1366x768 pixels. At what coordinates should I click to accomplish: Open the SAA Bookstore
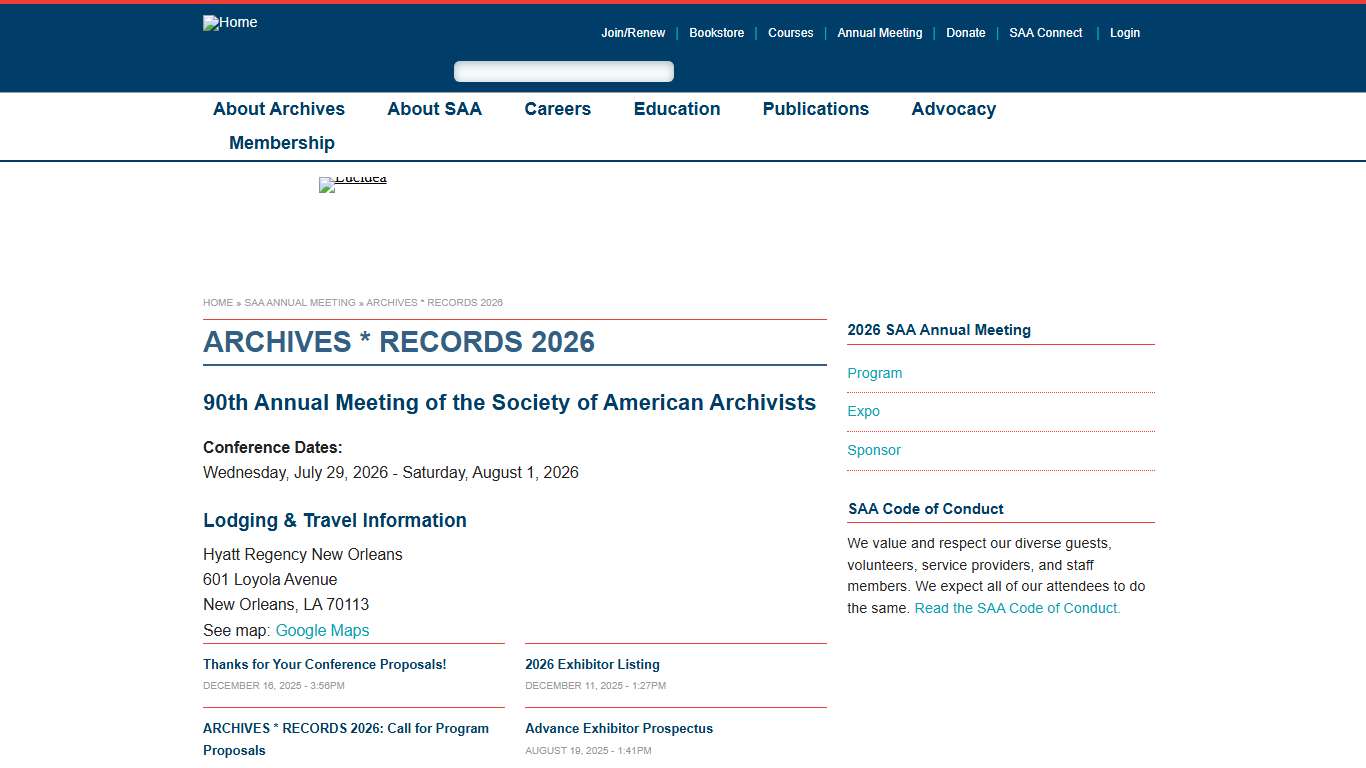coord(716,32)
